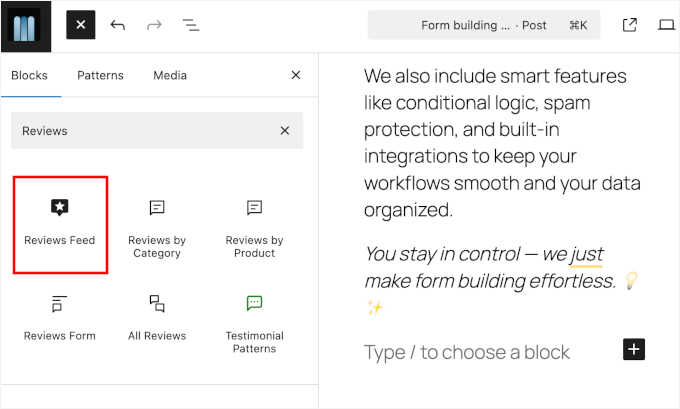Add the Reviews Form block
Image resolution: width=680 pixels, height=409 pixels.
(60, 318)
